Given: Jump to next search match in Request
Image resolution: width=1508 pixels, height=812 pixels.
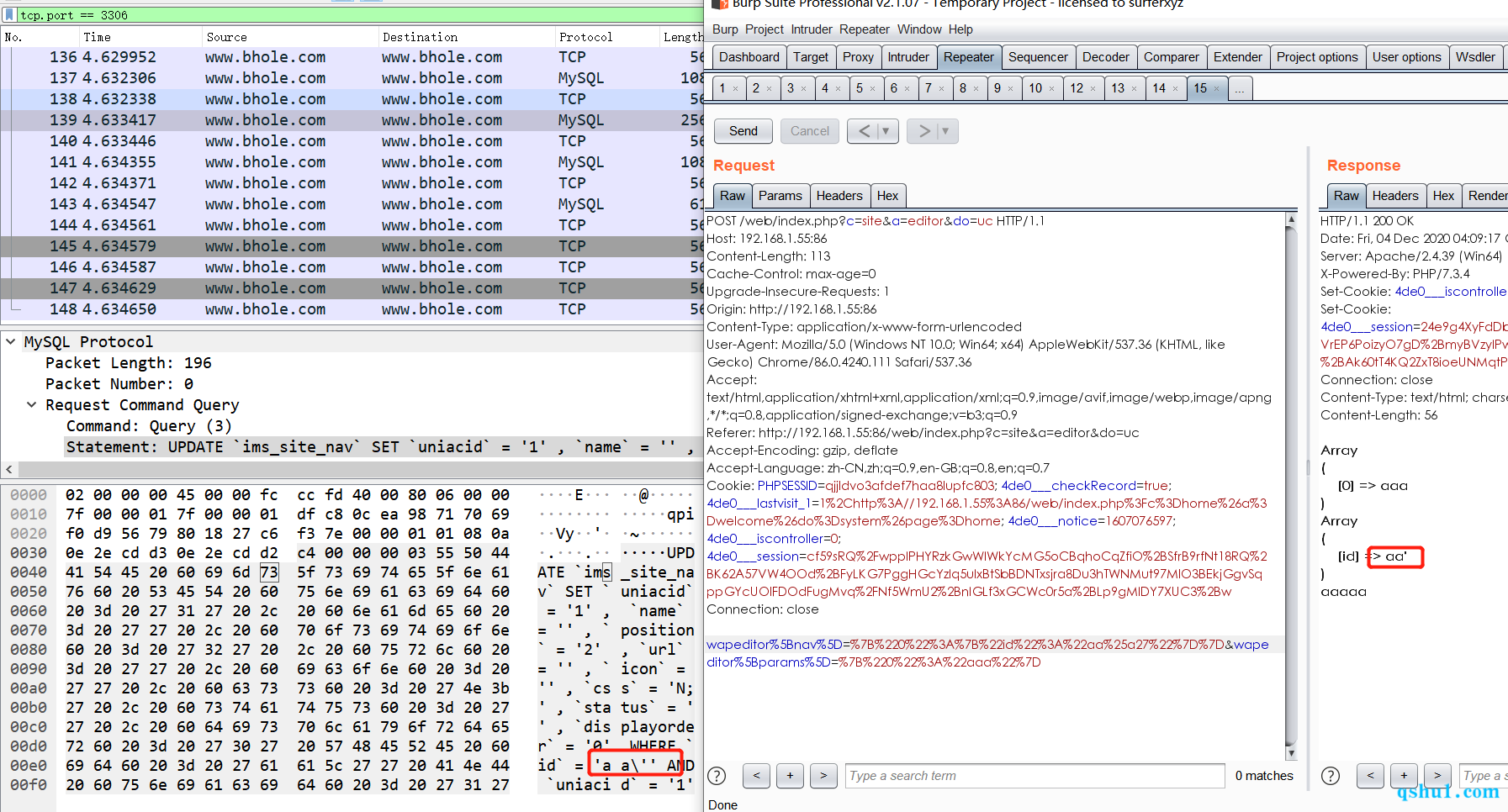Looking at the screenshot, I should [x=823, y=776].
